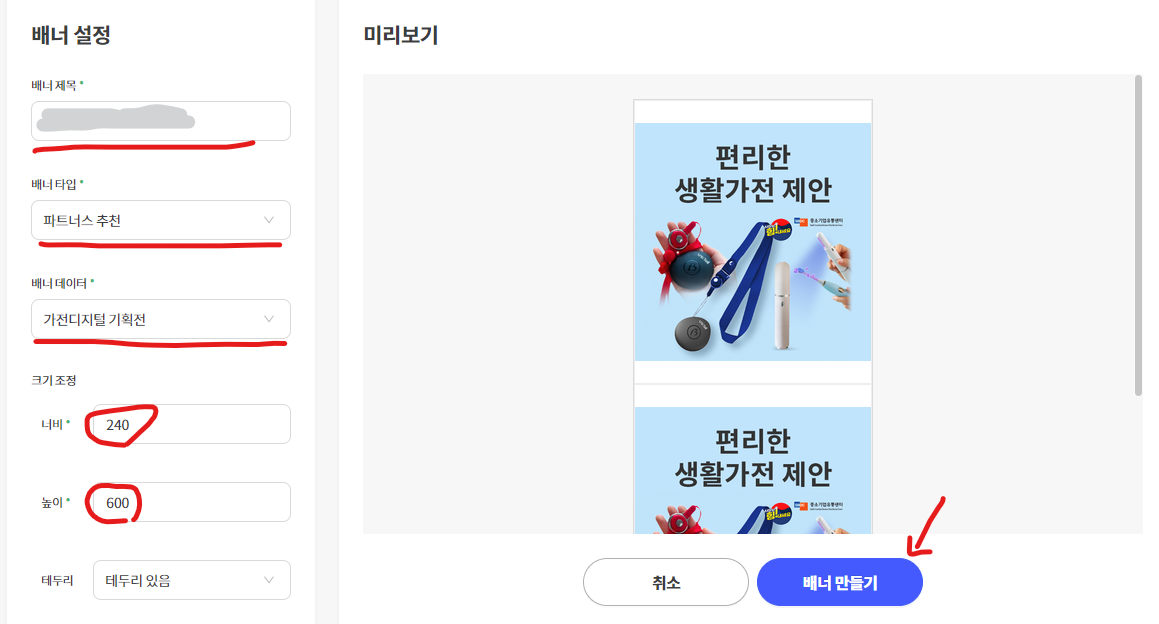Select the second 편리한 생활가전 제안 banner preview
Viewport: 1159px width, 624px height.
(x=752, y=470)
